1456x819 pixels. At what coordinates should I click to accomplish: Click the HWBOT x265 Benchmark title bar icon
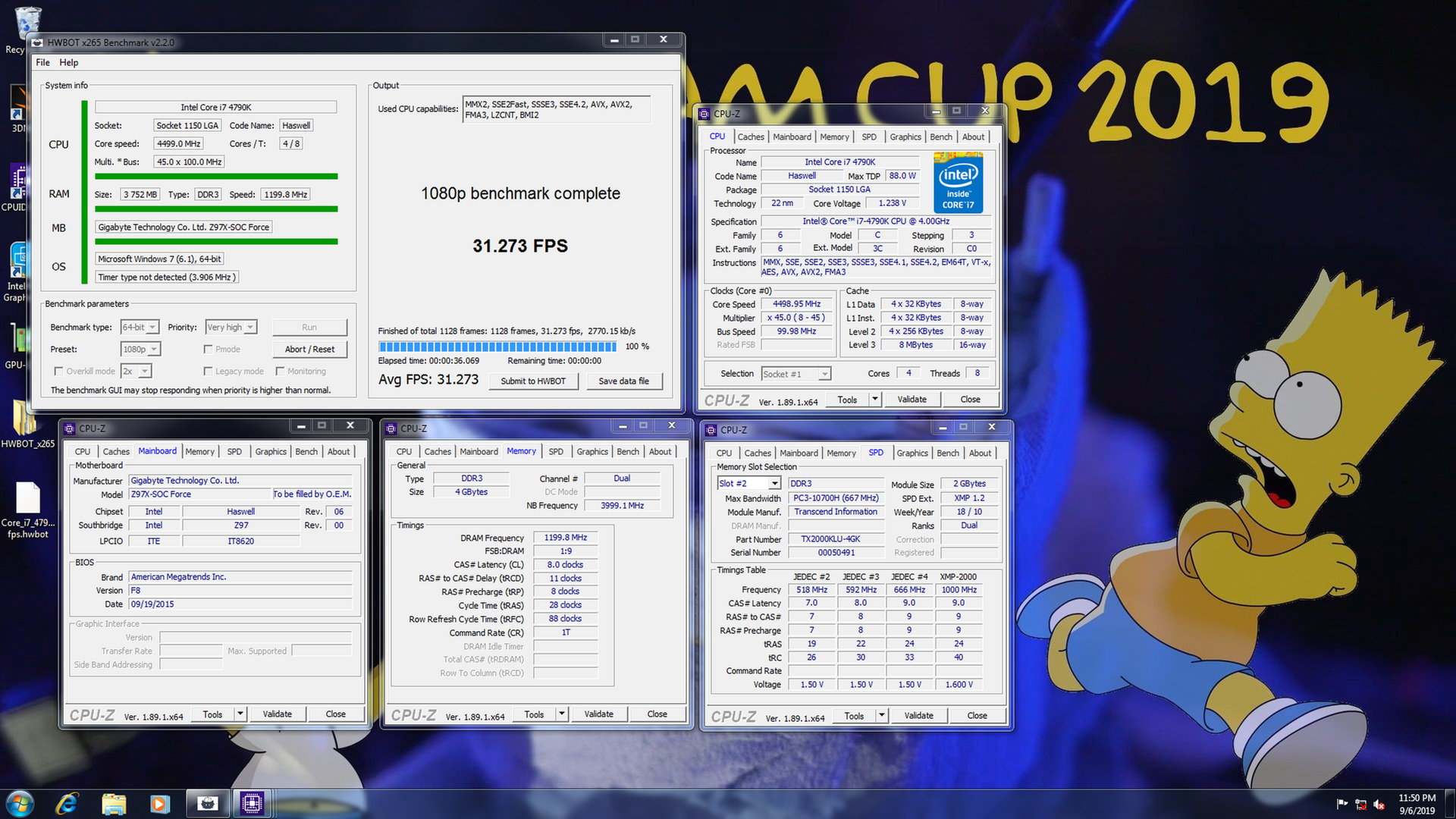tap(38, 42)
